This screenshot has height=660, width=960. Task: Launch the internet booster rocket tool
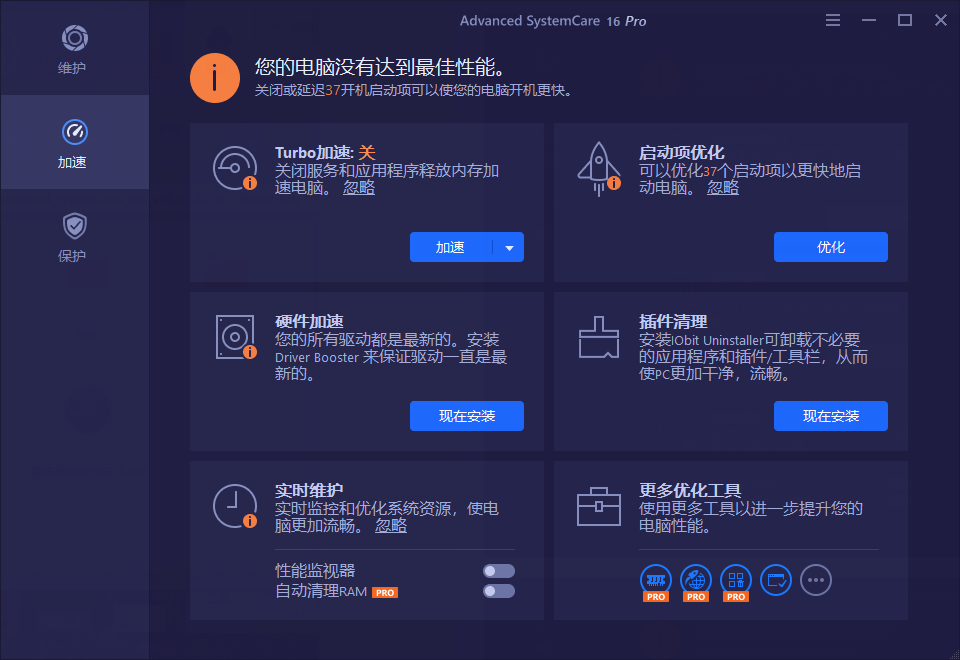coord(695,580)
